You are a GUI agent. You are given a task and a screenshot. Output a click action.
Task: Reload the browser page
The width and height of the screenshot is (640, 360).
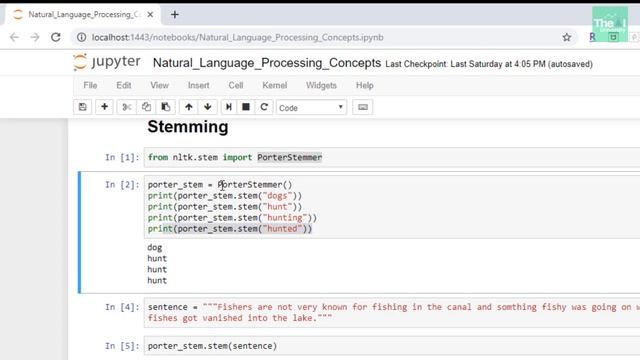pos(56,38)
